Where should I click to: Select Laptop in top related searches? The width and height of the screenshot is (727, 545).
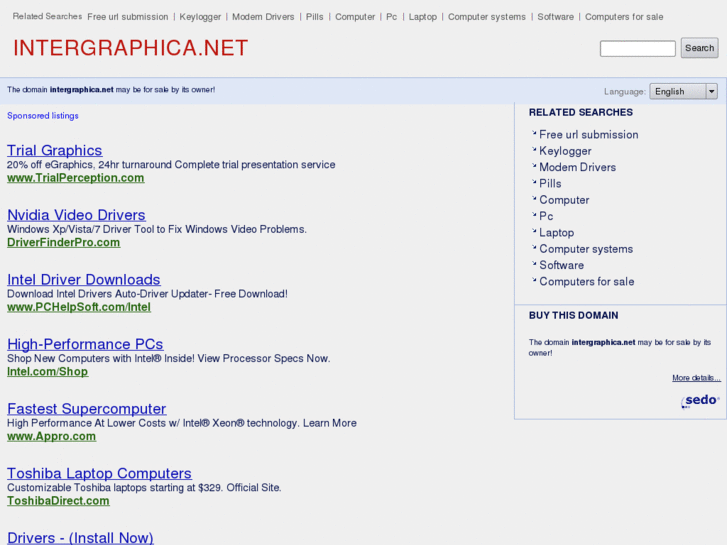pos(423,17)
